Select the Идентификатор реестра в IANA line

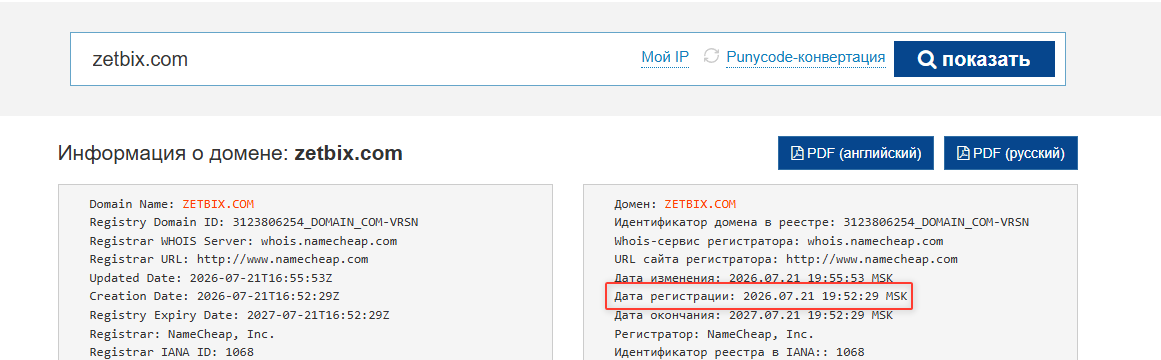click(739, 352)
